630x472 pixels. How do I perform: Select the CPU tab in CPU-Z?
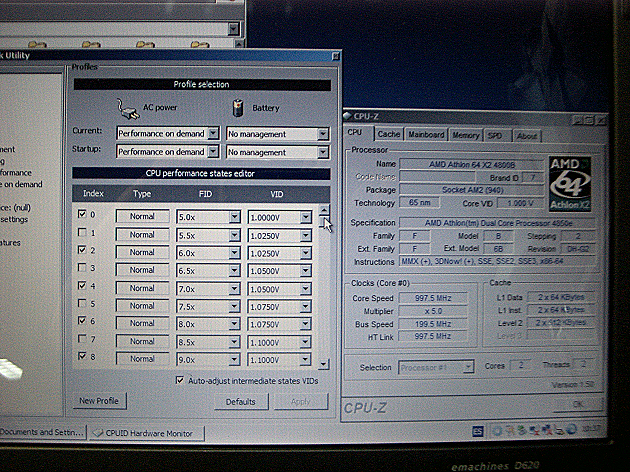click(x=355, y=133)
